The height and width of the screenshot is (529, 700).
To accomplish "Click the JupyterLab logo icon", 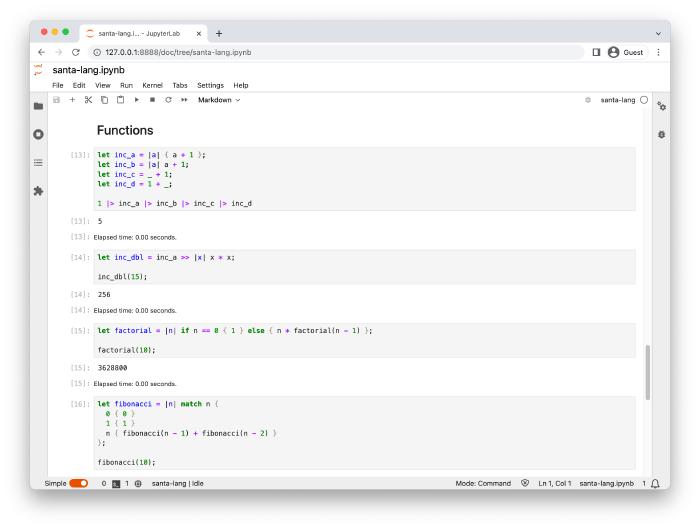I will (x=38, y=70).
